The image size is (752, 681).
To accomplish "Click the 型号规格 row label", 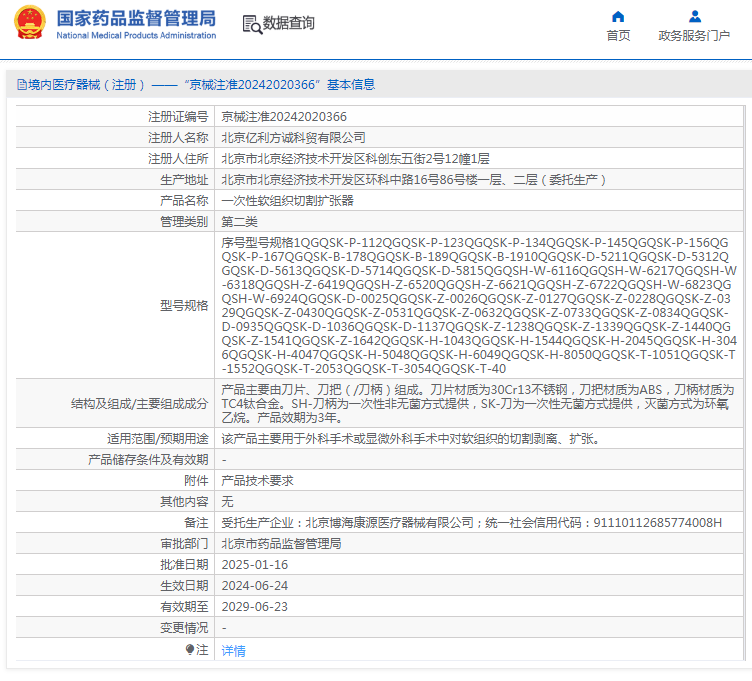I will [184, 305].
